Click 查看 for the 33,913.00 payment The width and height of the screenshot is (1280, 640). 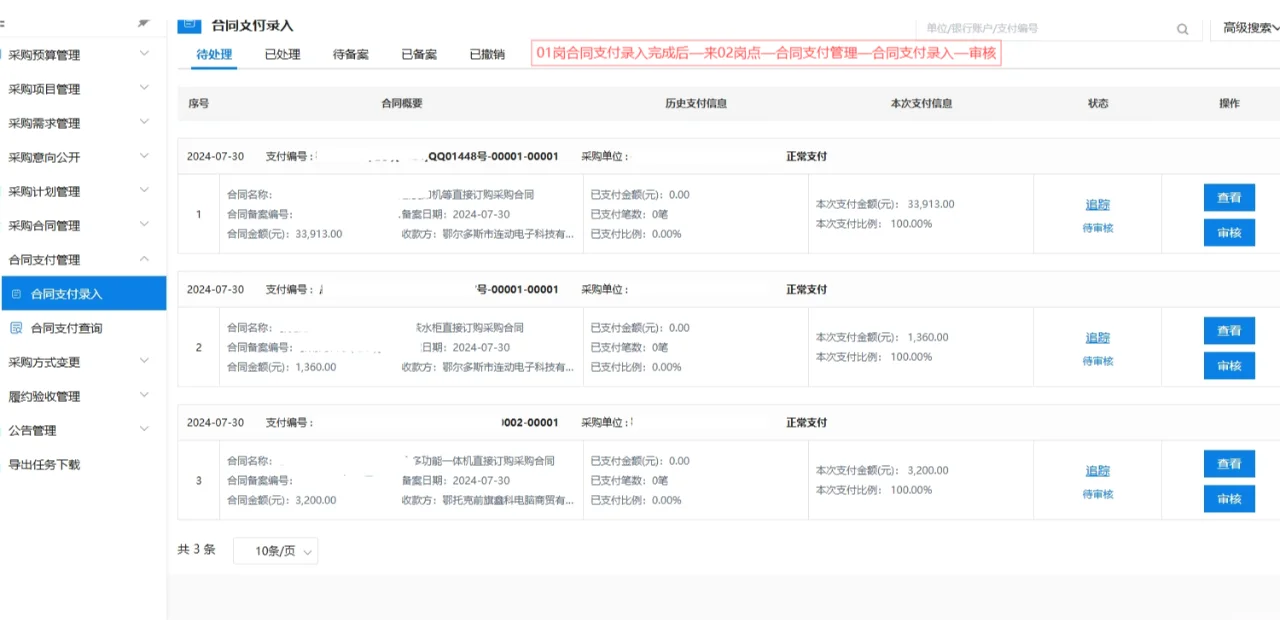(x=1229, y=198)
